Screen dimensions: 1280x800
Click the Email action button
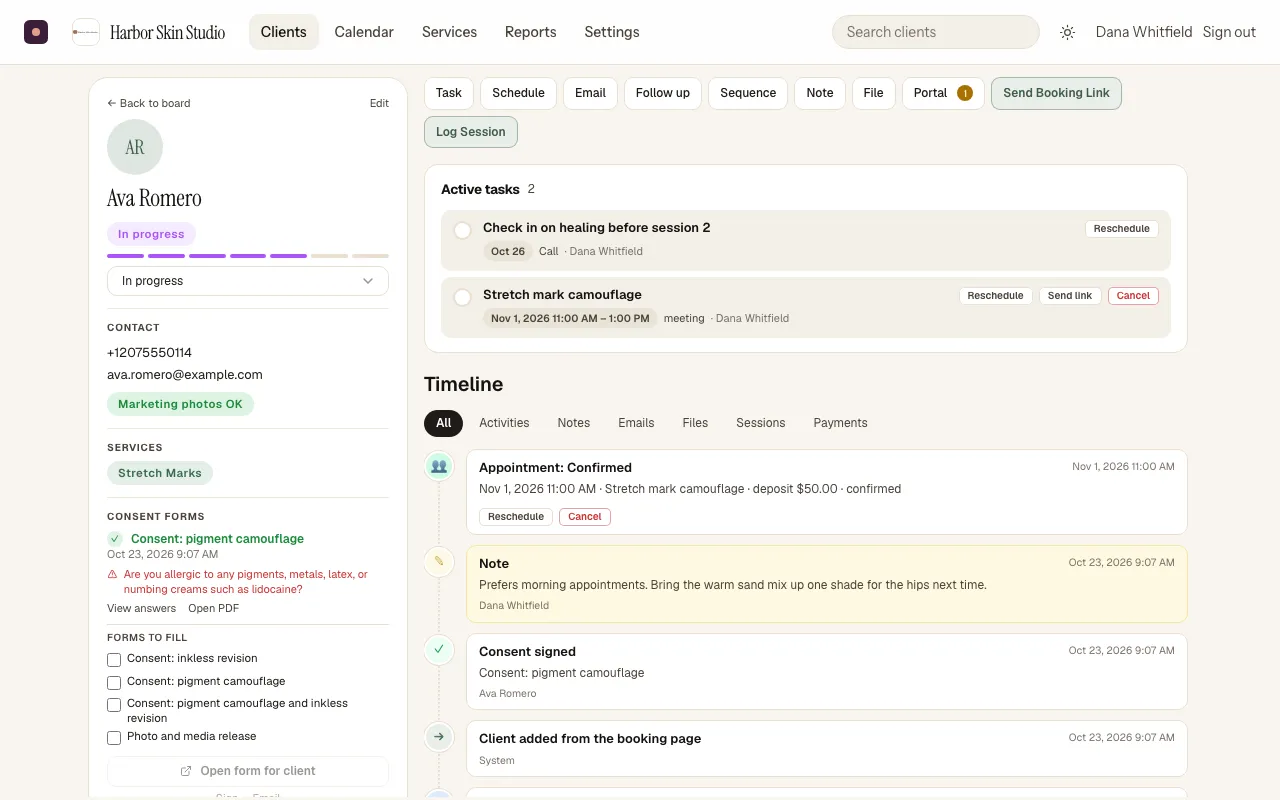pos(590,93)
